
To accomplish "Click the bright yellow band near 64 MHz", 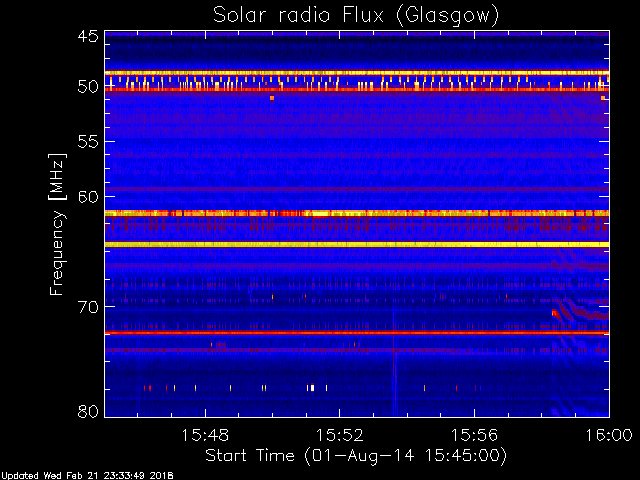I will [x=357, y=244].
